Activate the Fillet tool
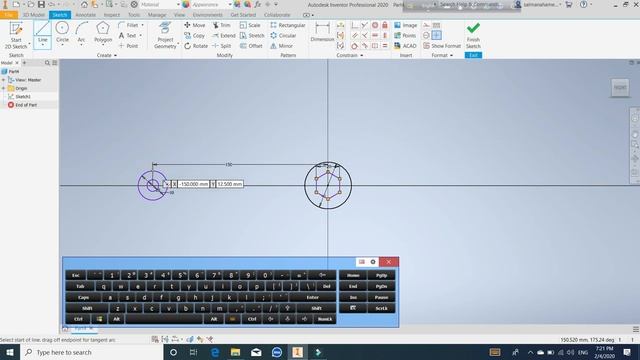This screenshot has height=360, width=640. (x=129, y=25)
